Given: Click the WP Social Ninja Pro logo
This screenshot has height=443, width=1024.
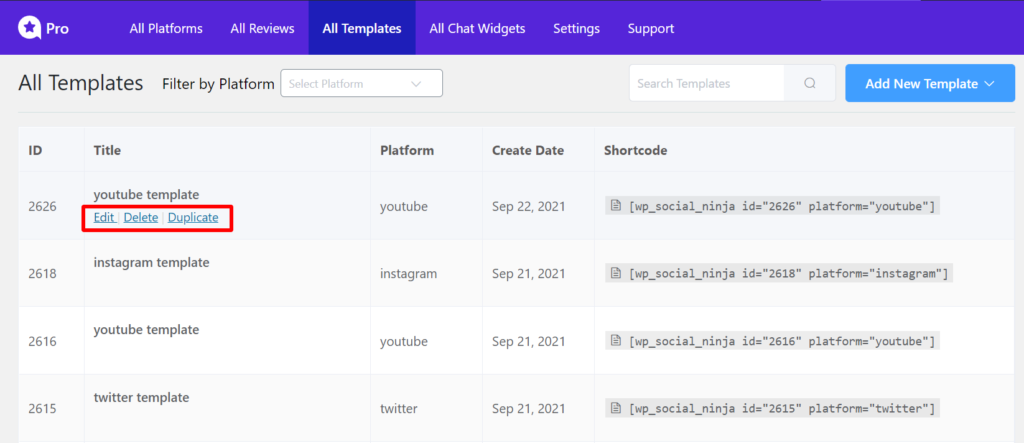Looking at the screenshot, I should coord(43,28).
